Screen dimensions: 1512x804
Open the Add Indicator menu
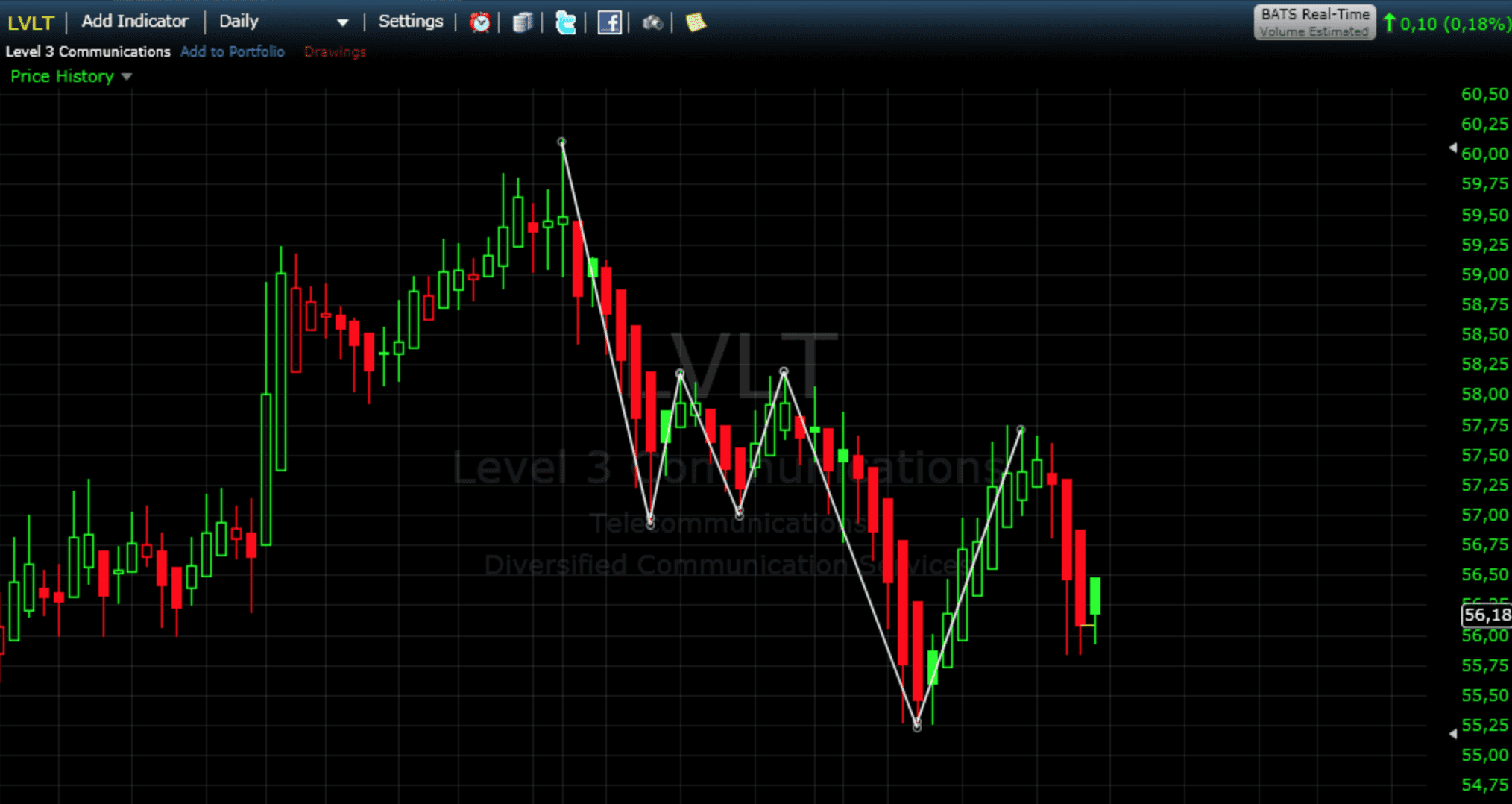135,22
